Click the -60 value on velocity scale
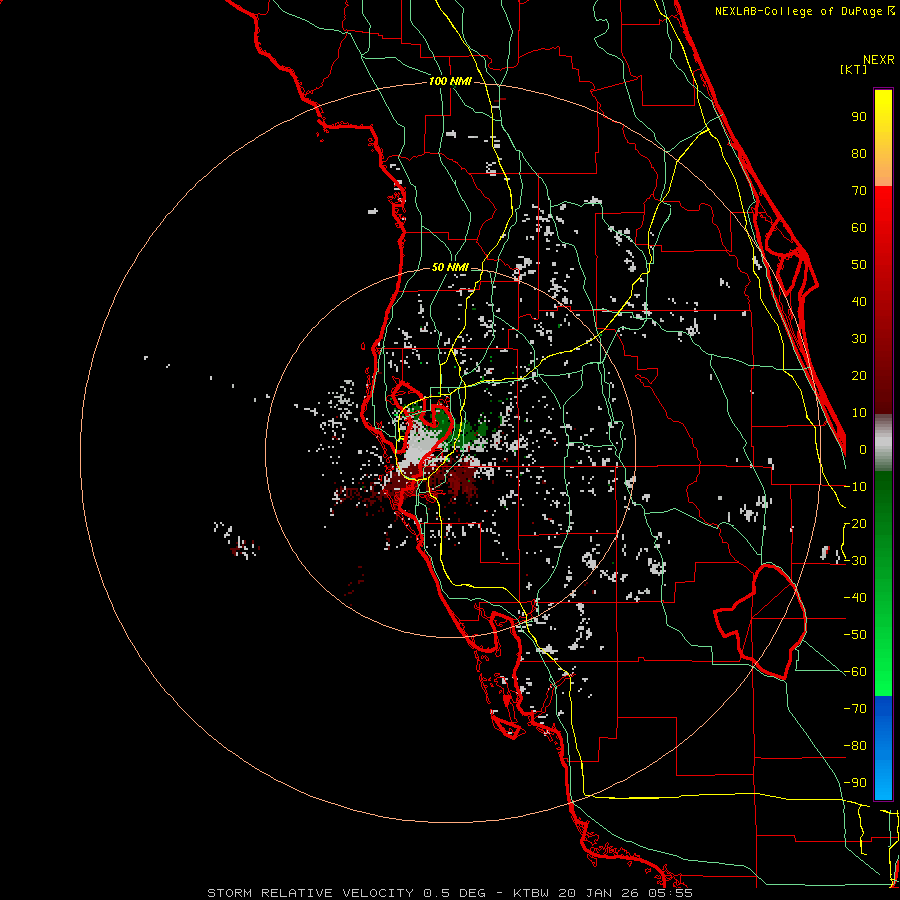 click(855, 672)
